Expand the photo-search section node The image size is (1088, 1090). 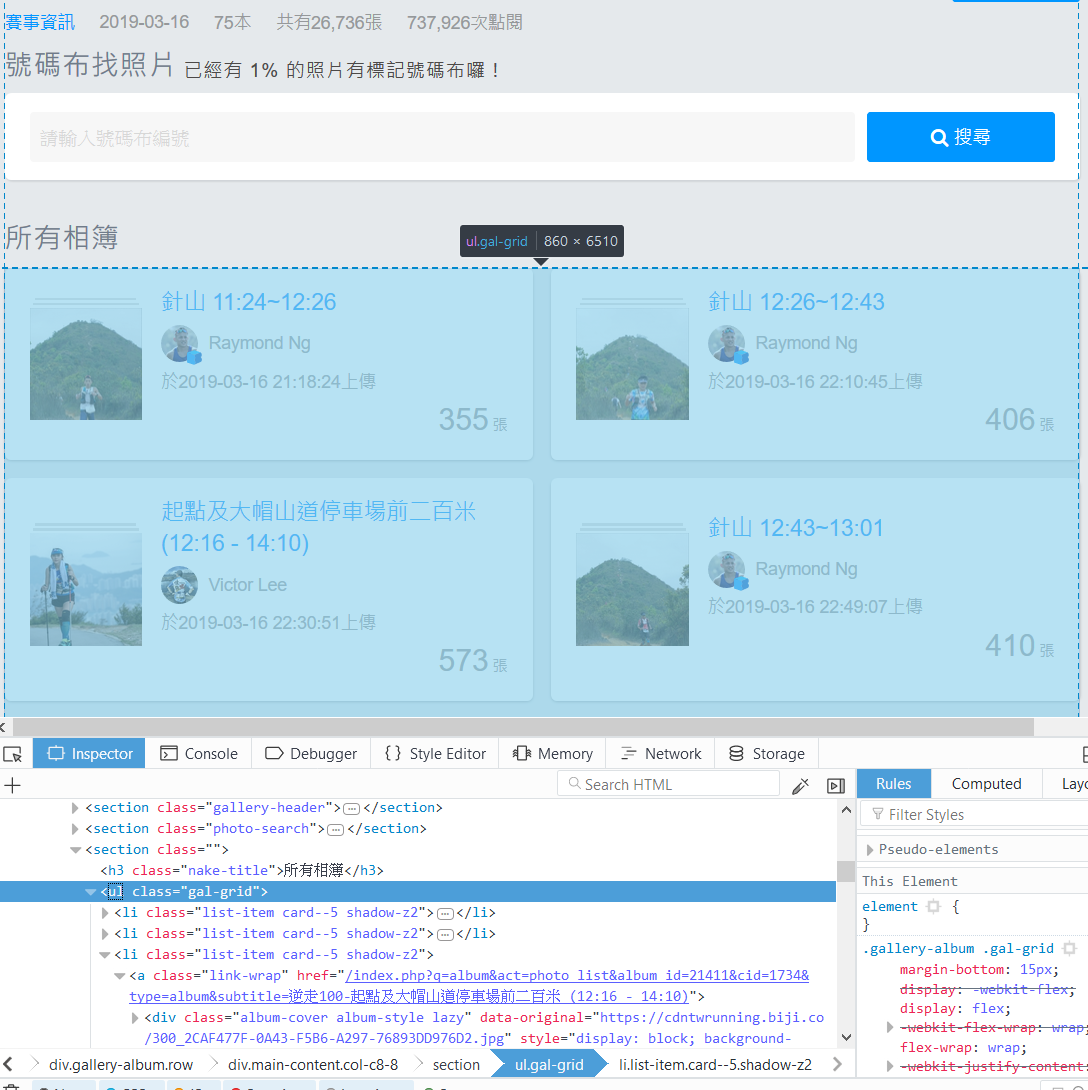pos(75,829)
